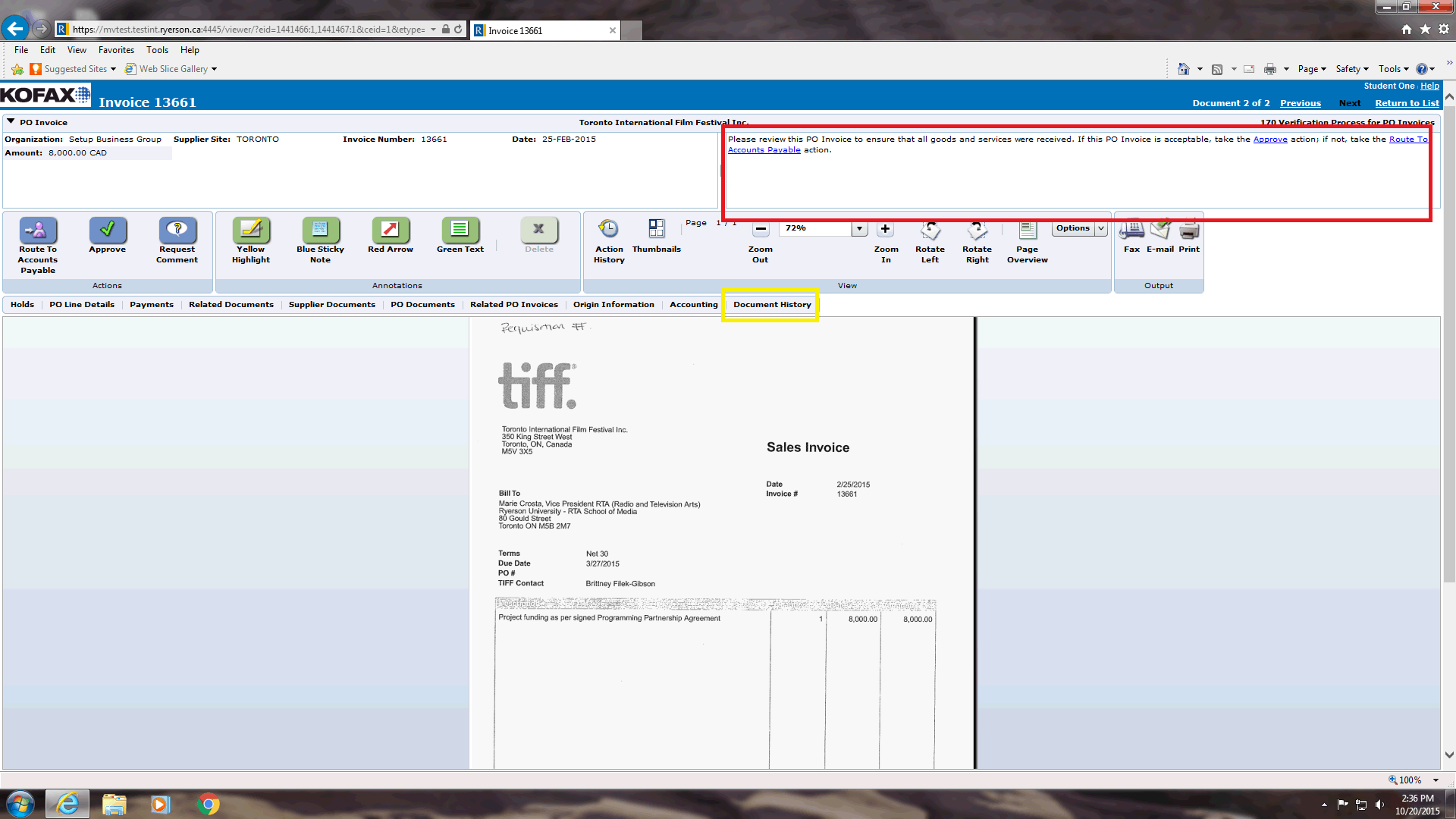Open the zoom percentage dropdown
The width and height of the screenshot is (1456, 819).
click(x=859, y=229)
